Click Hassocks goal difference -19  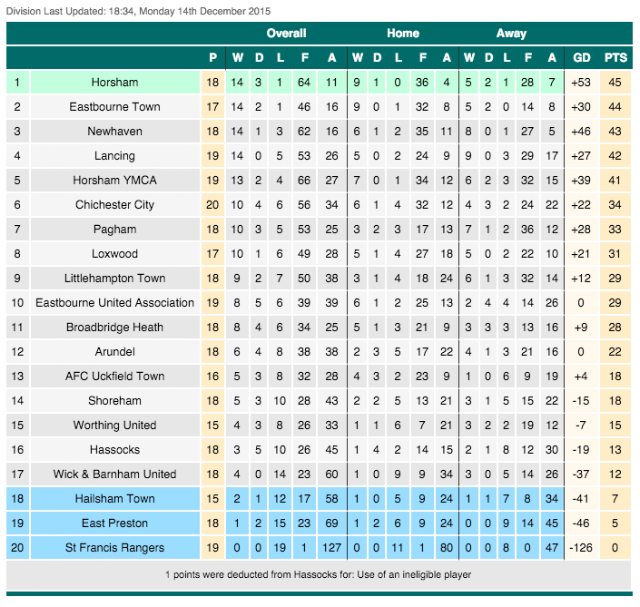pyautogui.click(x=581, y=449)
